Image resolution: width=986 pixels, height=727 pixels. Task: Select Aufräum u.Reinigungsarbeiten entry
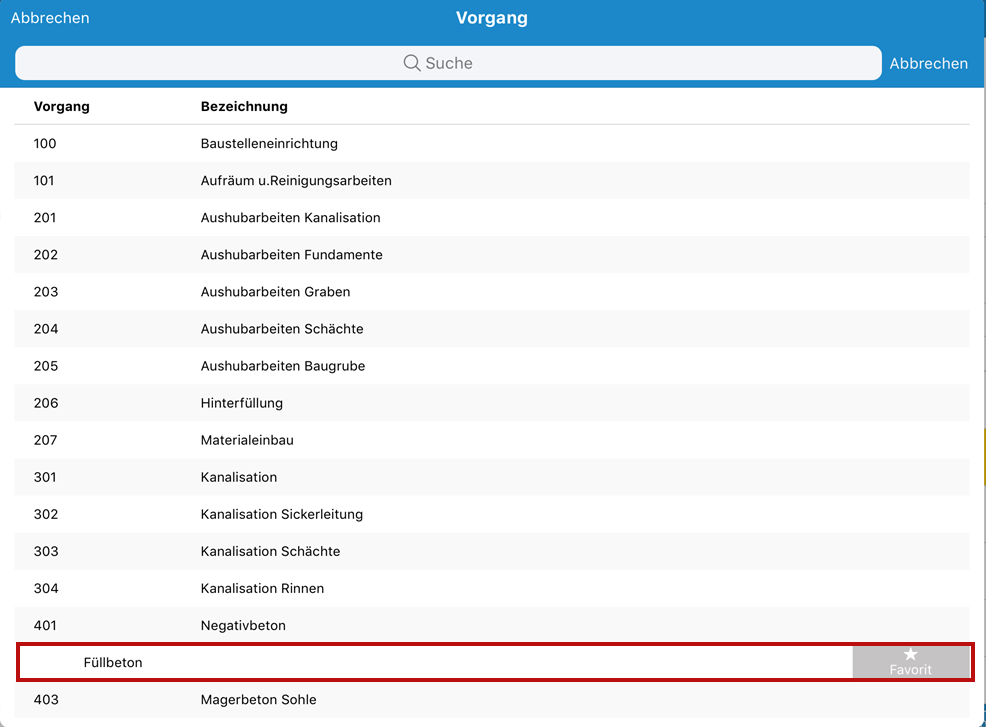492,180
